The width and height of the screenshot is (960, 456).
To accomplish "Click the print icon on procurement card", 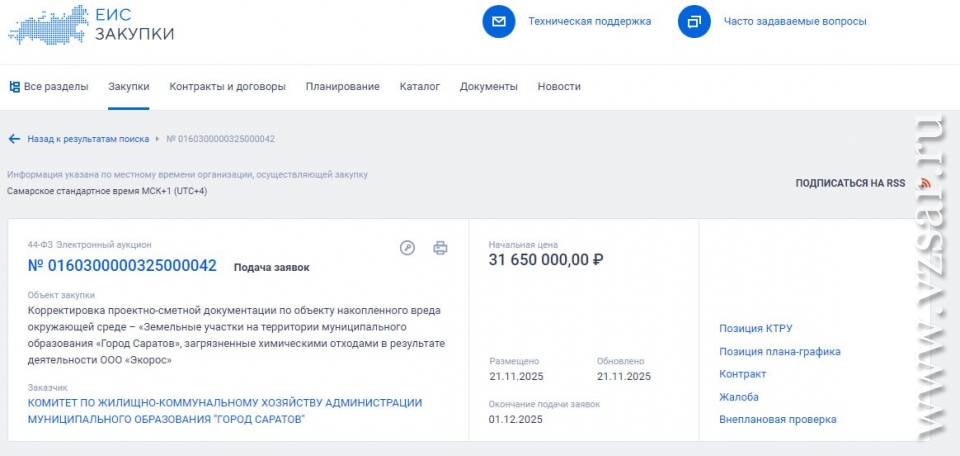I will (x=440, y=248).
